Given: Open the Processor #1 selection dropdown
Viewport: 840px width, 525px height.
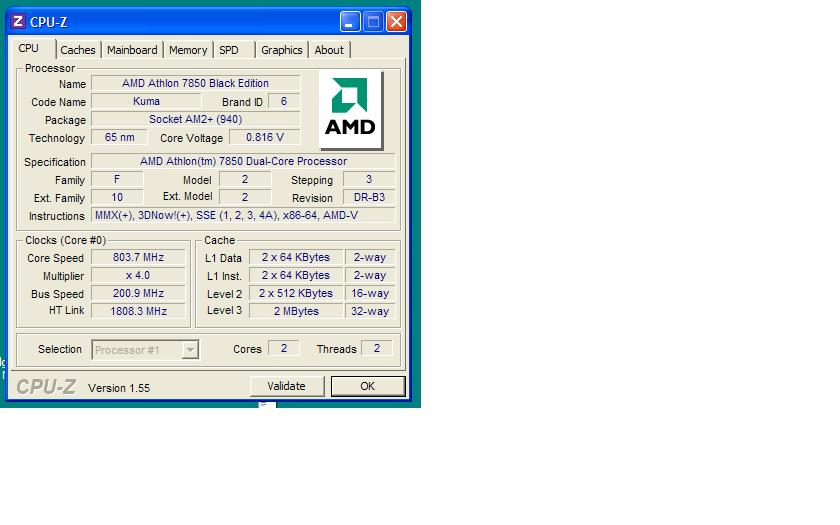Looking at the screenshot, I should [x=145, y=350].
